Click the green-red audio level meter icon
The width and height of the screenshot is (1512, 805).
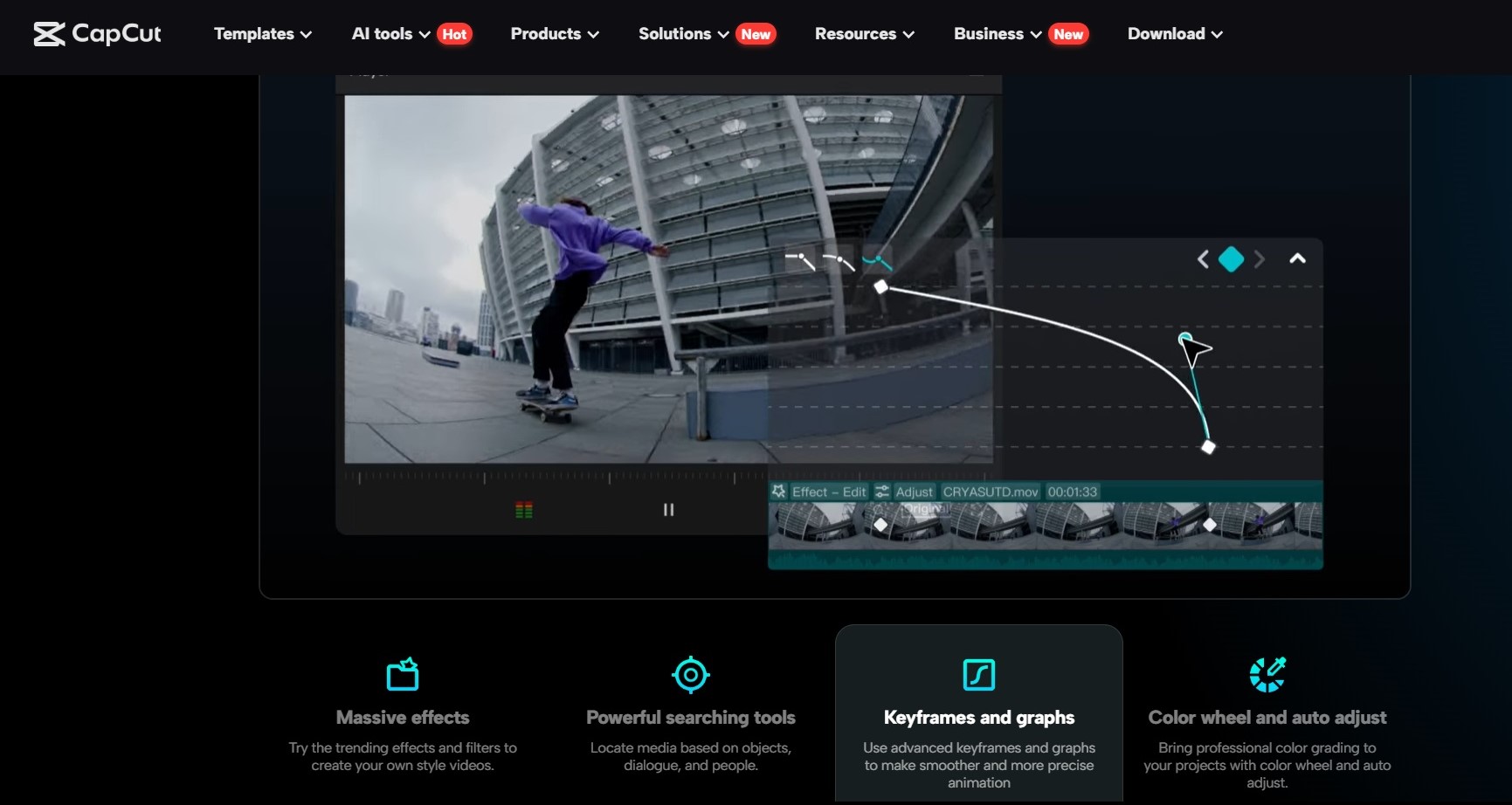tap(524, 510)
